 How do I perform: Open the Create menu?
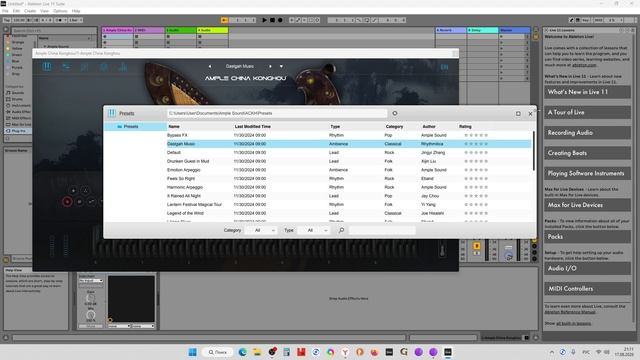click(x=30, y=11)
